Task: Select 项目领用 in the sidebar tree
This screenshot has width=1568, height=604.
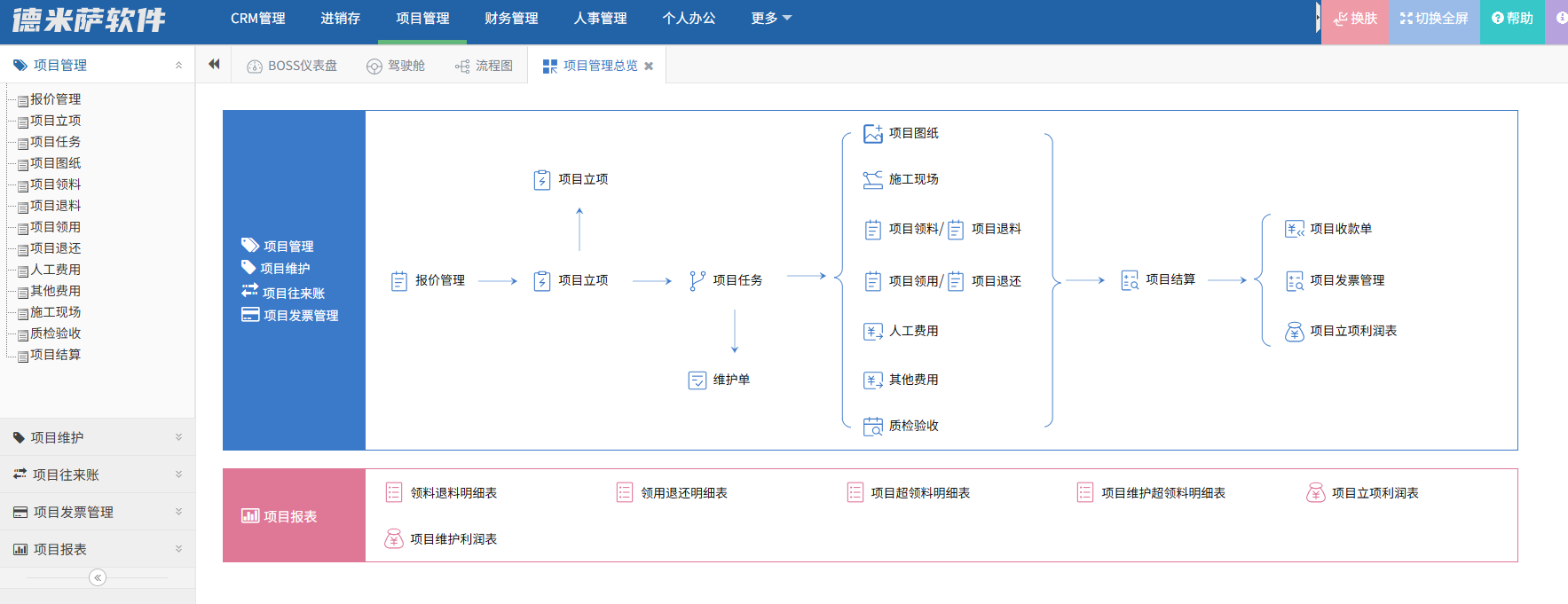Action: 55,227
